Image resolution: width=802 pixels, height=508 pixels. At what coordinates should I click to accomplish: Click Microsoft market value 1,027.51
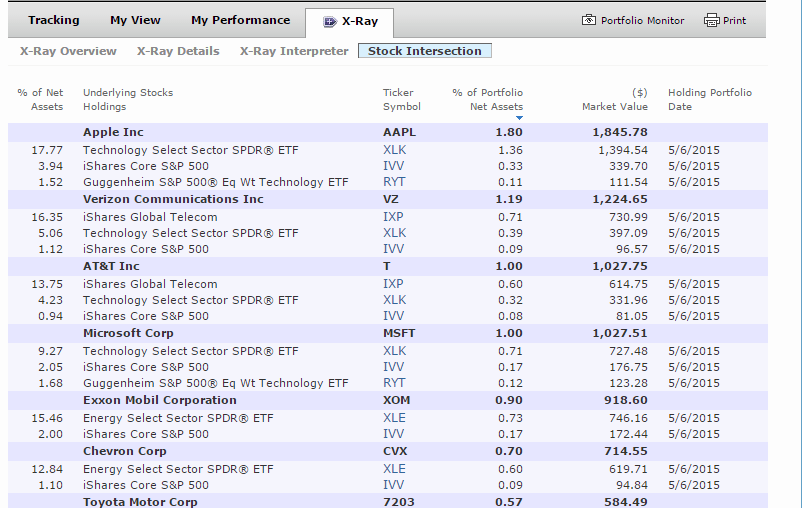point(620,333)
